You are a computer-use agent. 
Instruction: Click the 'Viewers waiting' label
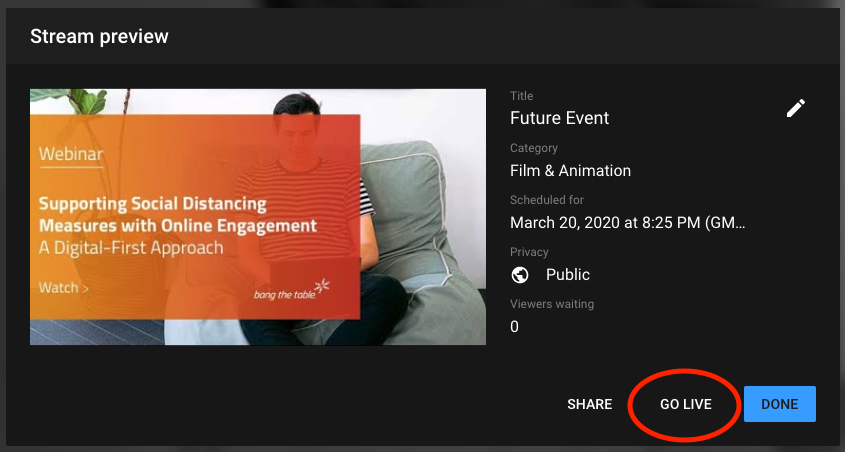pos(552,304)
